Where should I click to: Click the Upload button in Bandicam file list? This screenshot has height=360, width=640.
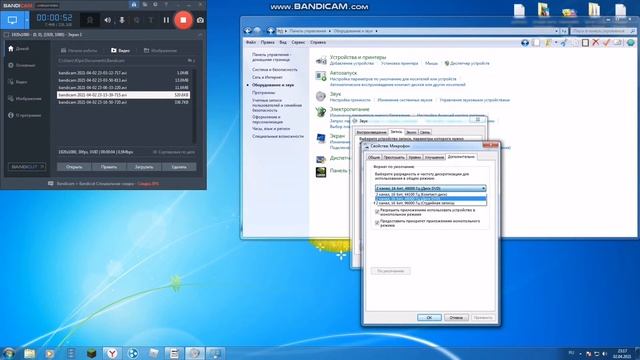(x=144, y=167)
